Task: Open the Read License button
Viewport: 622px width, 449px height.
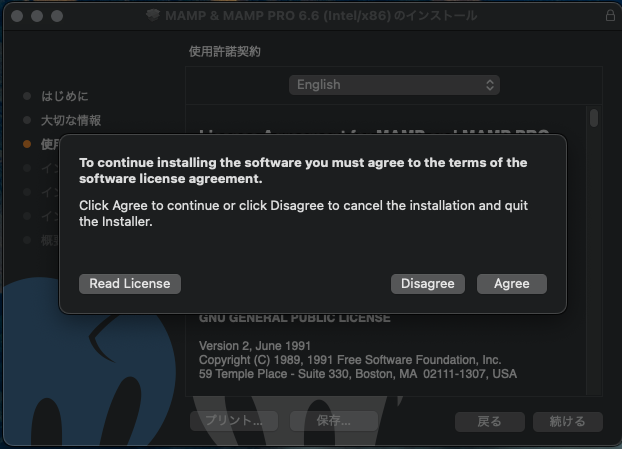Action: tap(130, 284)
